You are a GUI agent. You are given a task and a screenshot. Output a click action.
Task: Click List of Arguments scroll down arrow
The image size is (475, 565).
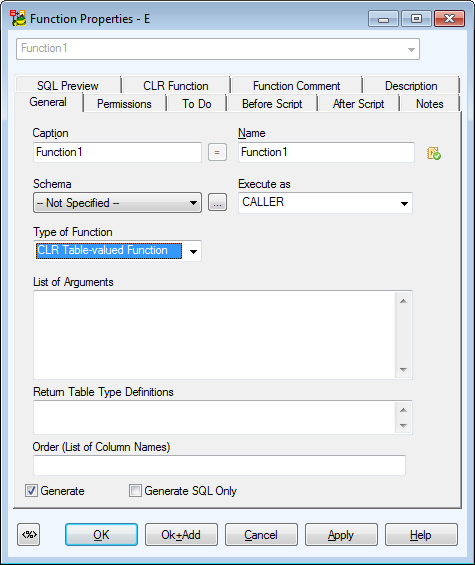tap(403, 369)
